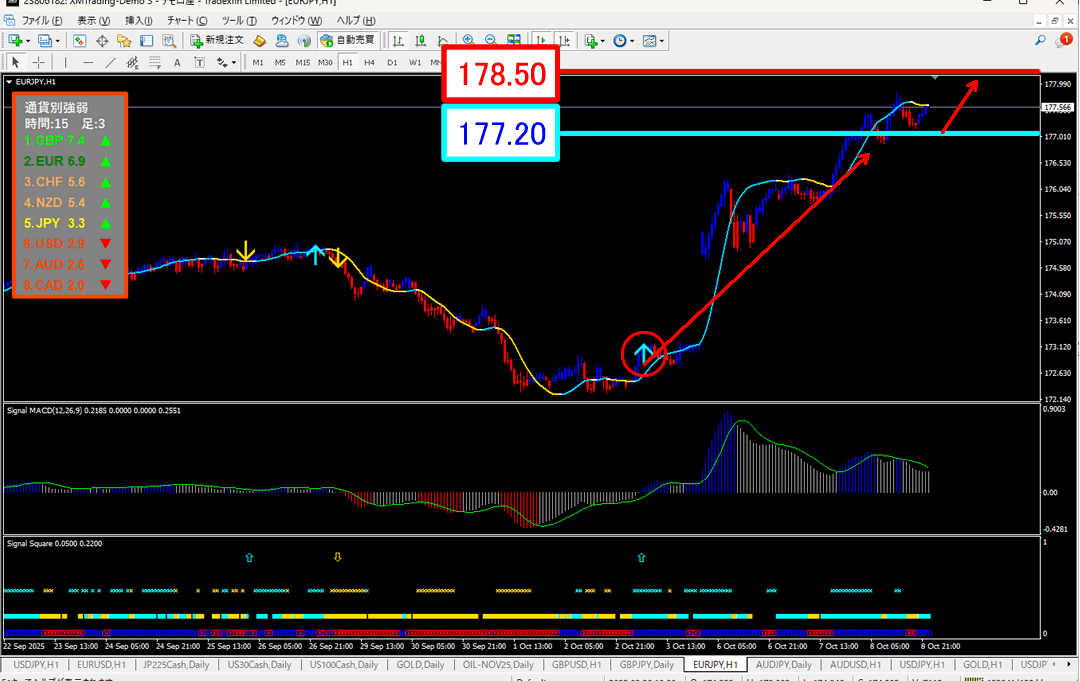Select the horizontal line tool
The height and width of the screenshot is (681, 1080).
[88, 63]
